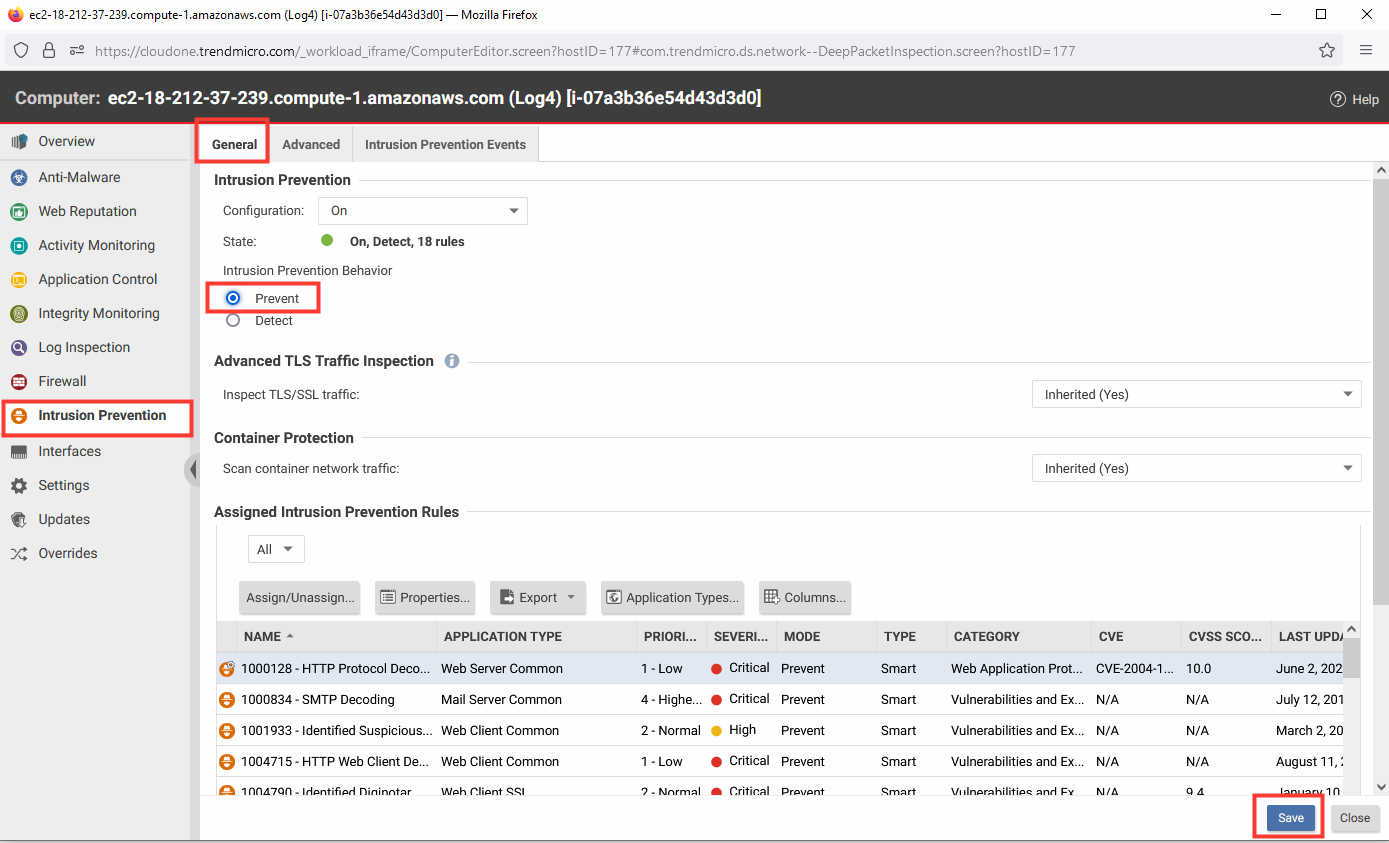Open the Intrusion Prevention Events tab
The height and width of the screenshot is (843, 1389).
click(445, 144)
